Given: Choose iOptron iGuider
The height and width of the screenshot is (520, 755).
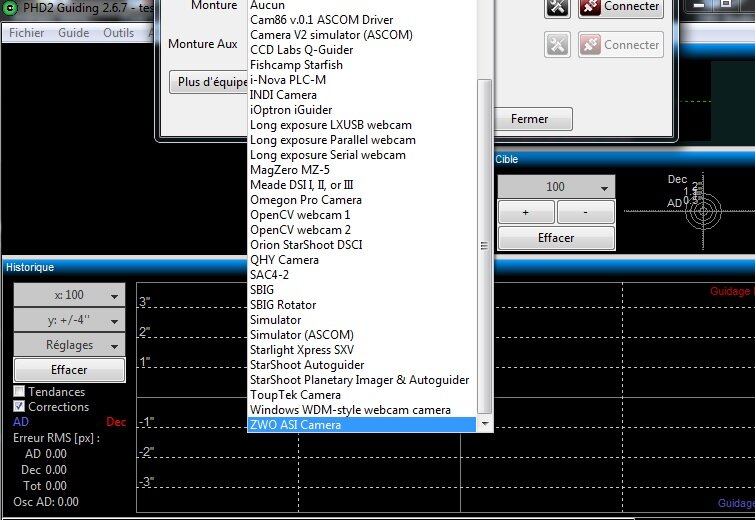Looking at the screenshot, I should 362,110.
